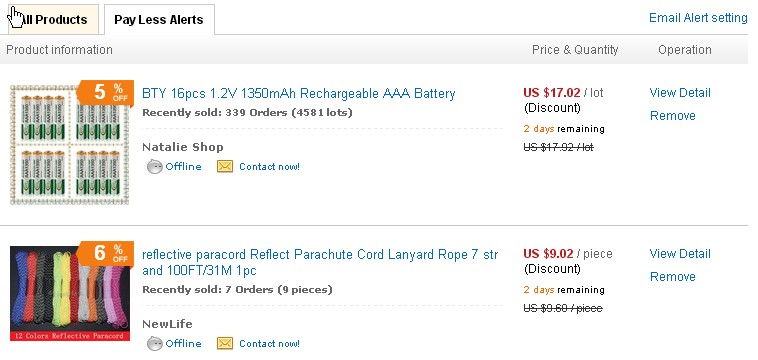
Task: Click the reflective paracord product thumbnail
Action: pyautogui.click(x=70, y=294)
